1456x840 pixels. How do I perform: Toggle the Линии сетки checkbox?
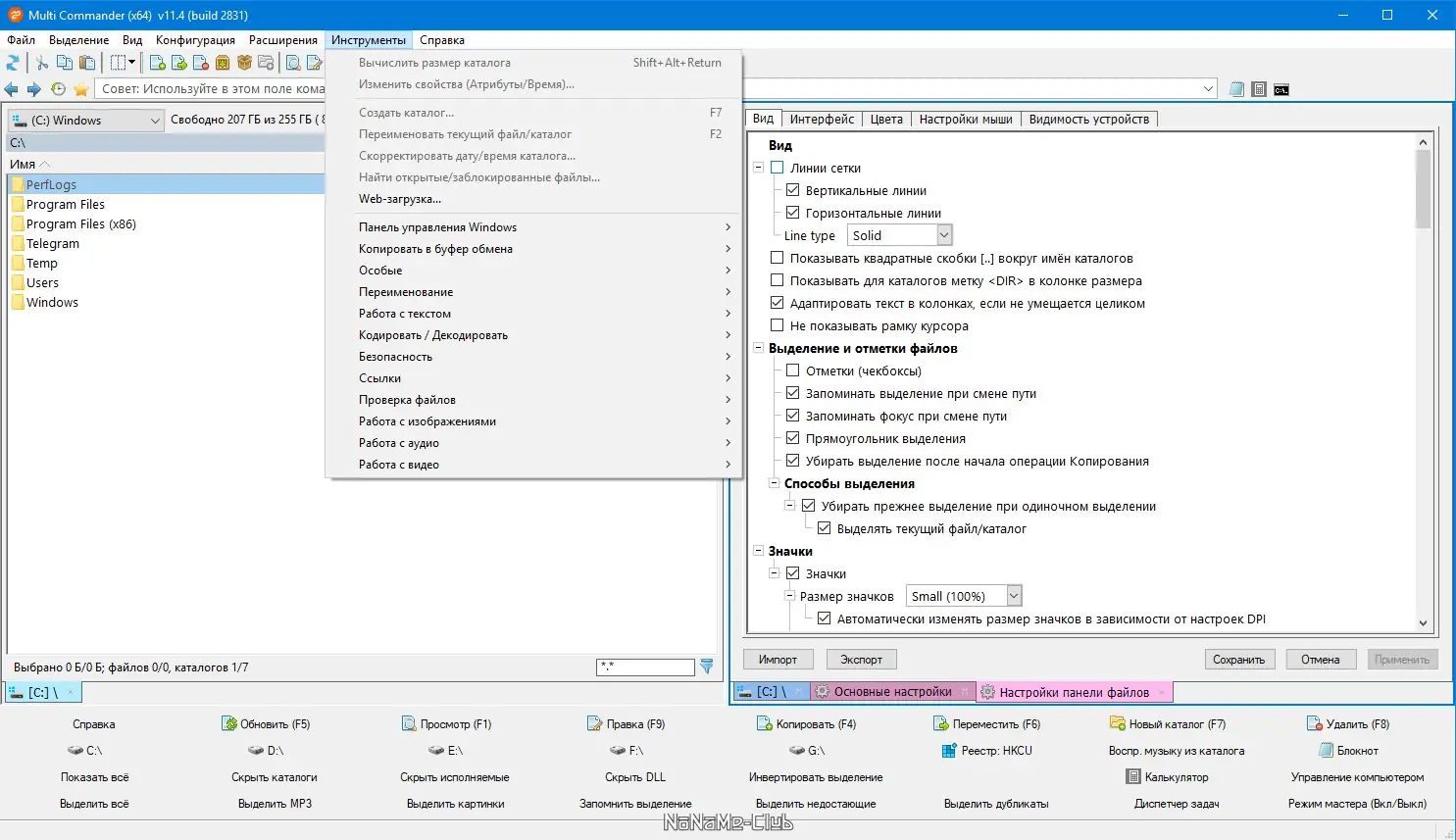pyautogui.click(x=778, y=168)
